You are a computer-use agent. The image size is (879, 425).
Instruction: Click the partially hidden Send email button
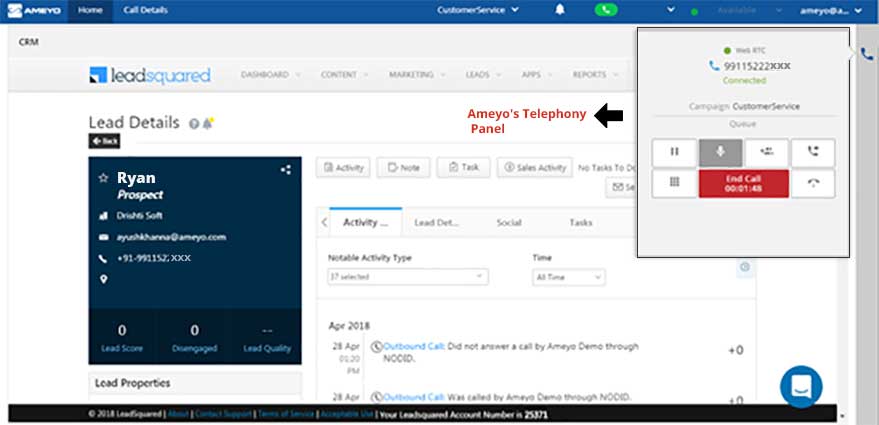621,188
